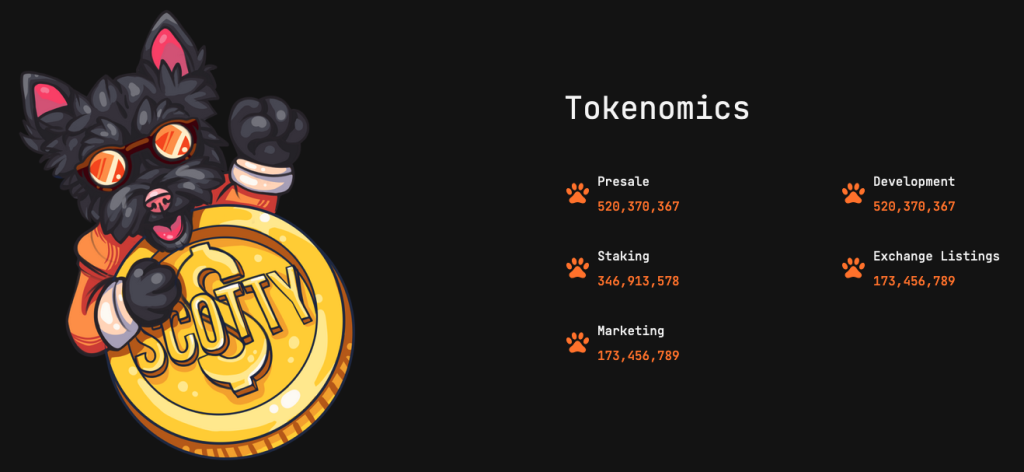Image resolution: width=1024 pixels, height=472 pixels.
Task: Click the paw icon beside Exchange Listings
Action: point(853,268)
